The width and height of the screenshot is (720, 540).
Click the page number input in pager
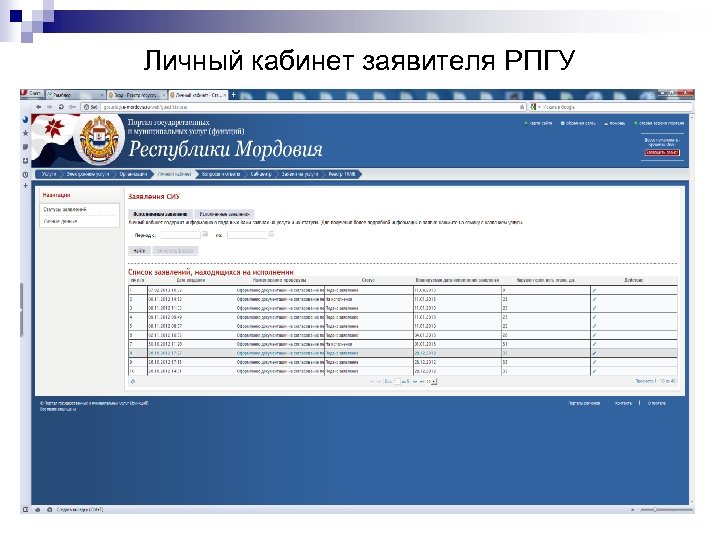pyautogui.click(x=397, y=382)
